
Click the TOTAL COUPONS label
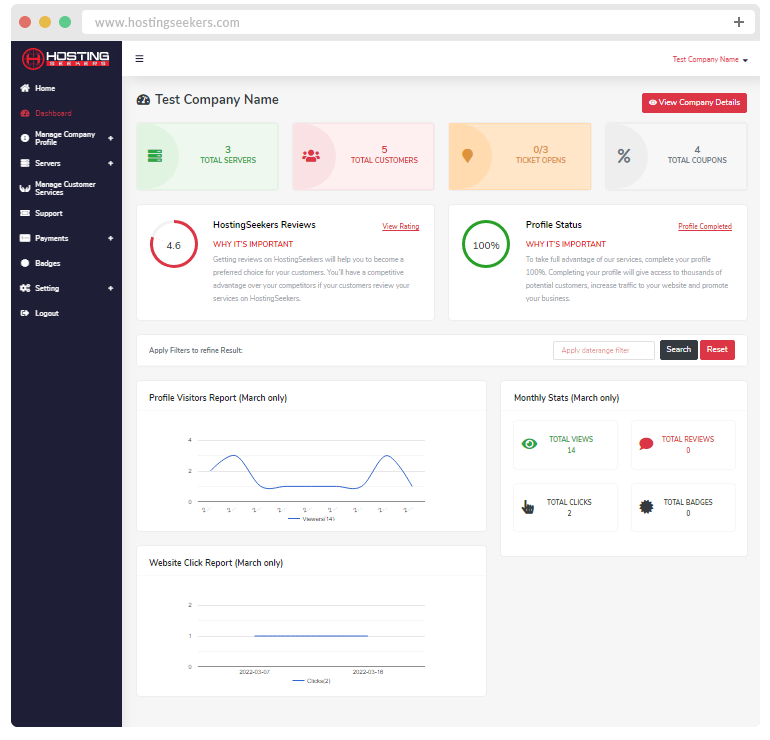pyautogui.click(x=697, y=161)
